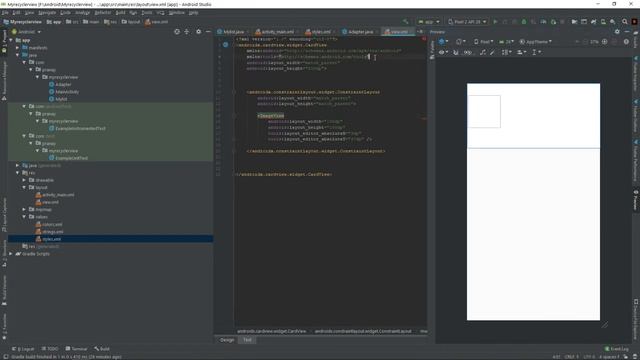Image resolution: width=640 pixels, height=360 pixels.
Task: Open the design surface layers dropdown
Action: (x=443, y=42)
